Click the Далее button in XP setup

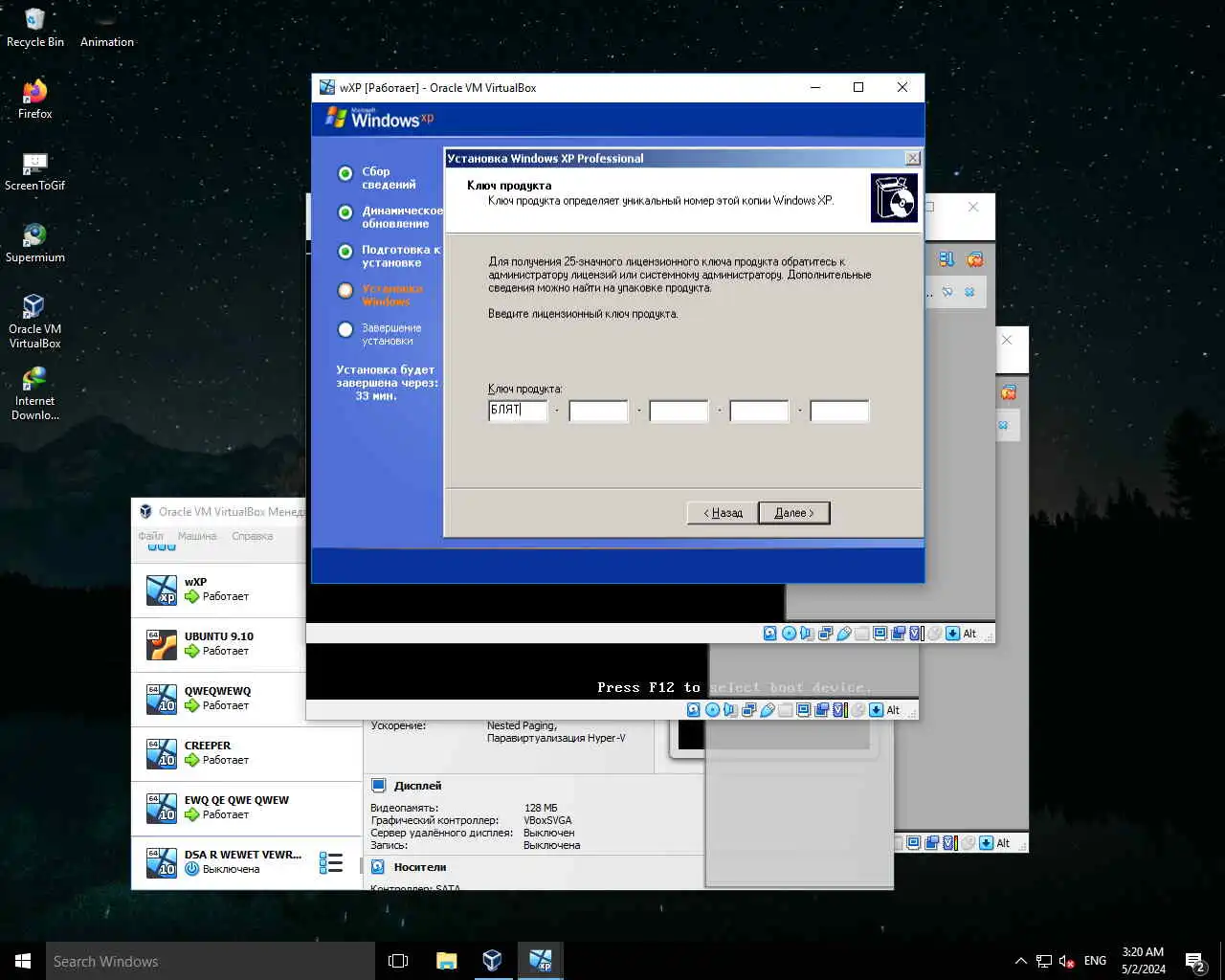click(x=794, y=513)
